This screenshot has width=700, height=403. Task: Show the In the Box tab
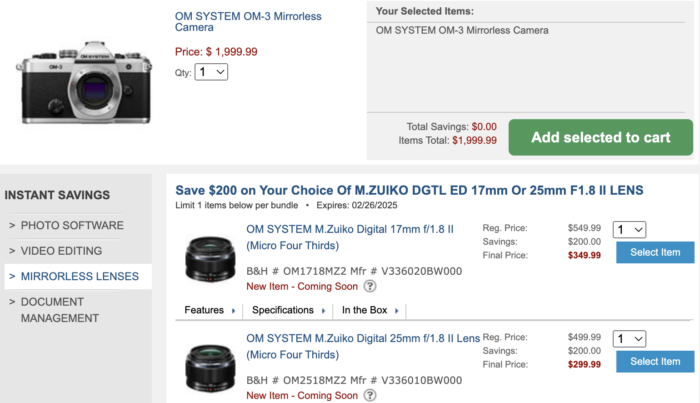[x=369, y=310]
